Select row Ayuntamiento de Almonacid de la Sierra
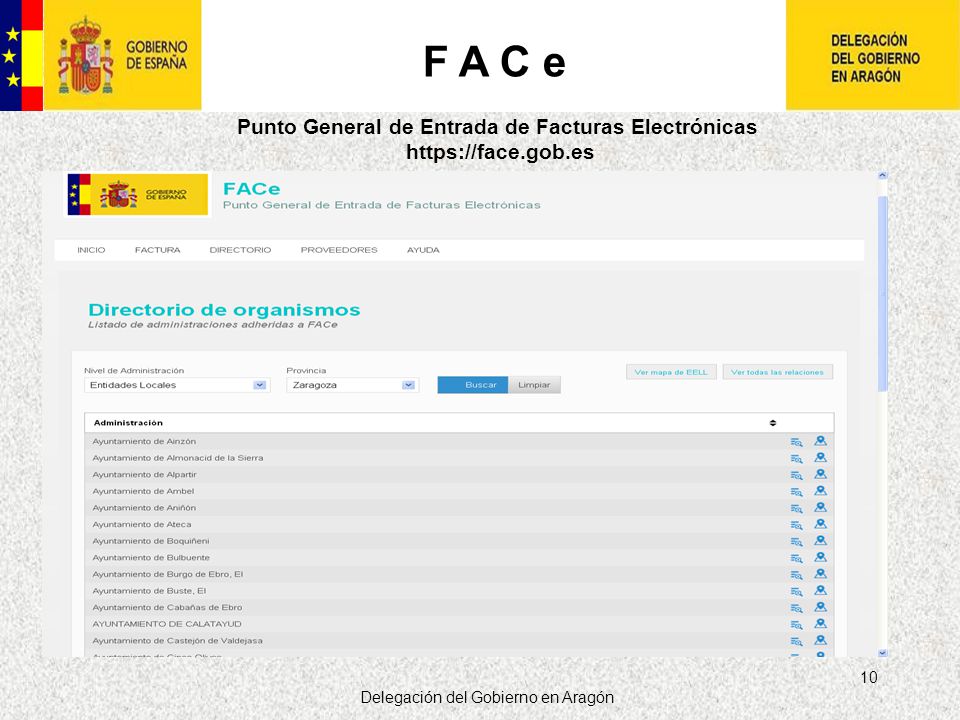The width and height of the screenshot is (960, 720). point(459,458)
